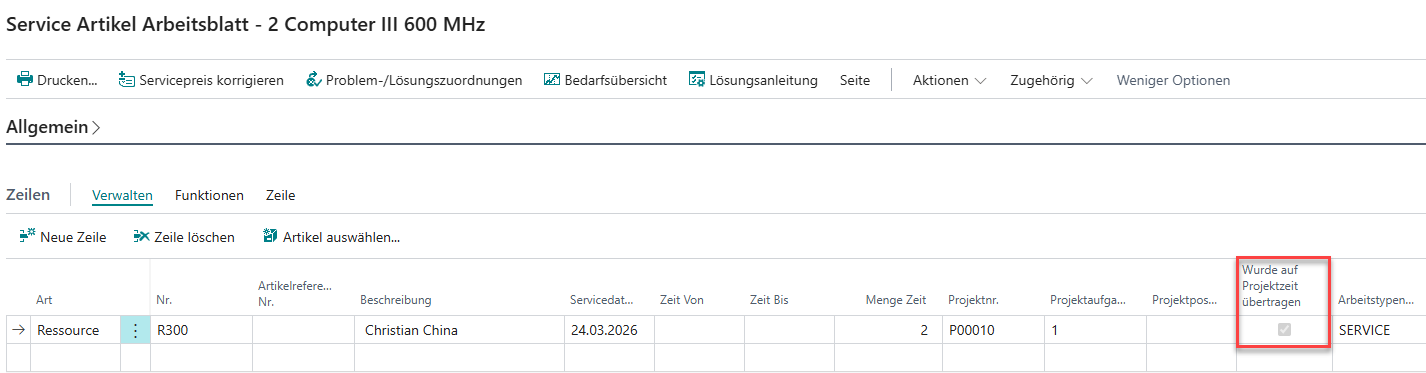Click the Servicepreis korrigieren icon
Viewport: 1426px width, 373px height.
tap(127, 80)
